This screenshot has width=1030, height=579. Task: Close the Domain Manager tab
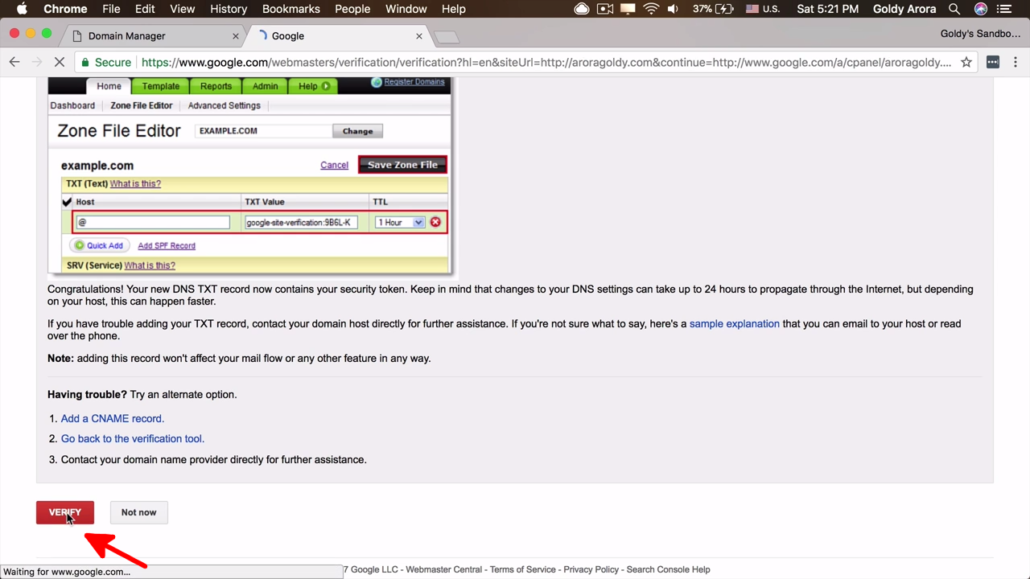coord(236,36)
